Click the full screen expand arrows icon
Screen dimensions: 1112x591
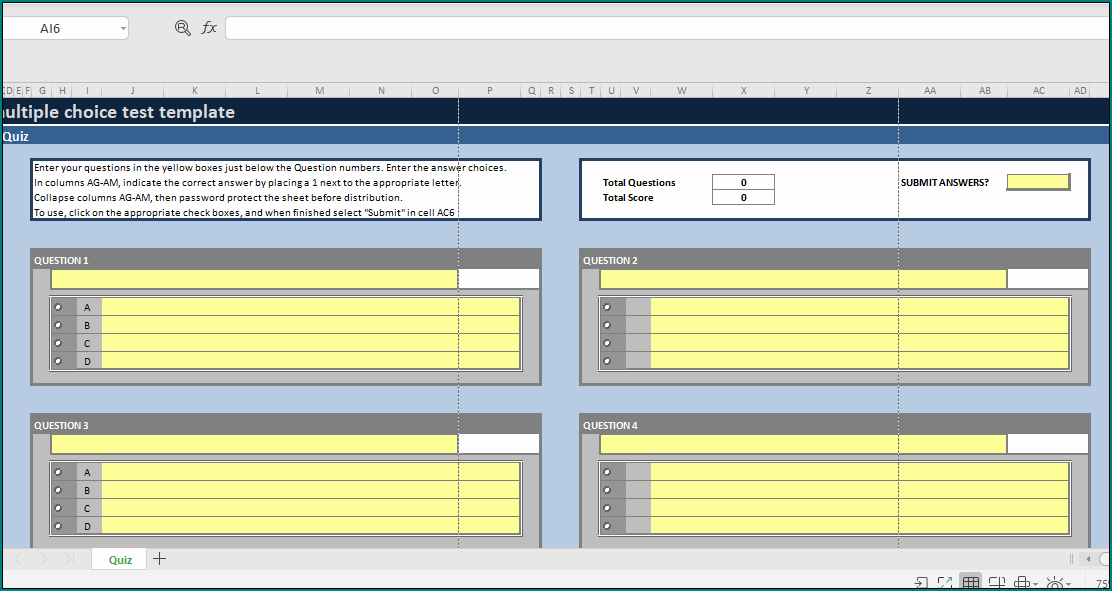pos(944,583)
